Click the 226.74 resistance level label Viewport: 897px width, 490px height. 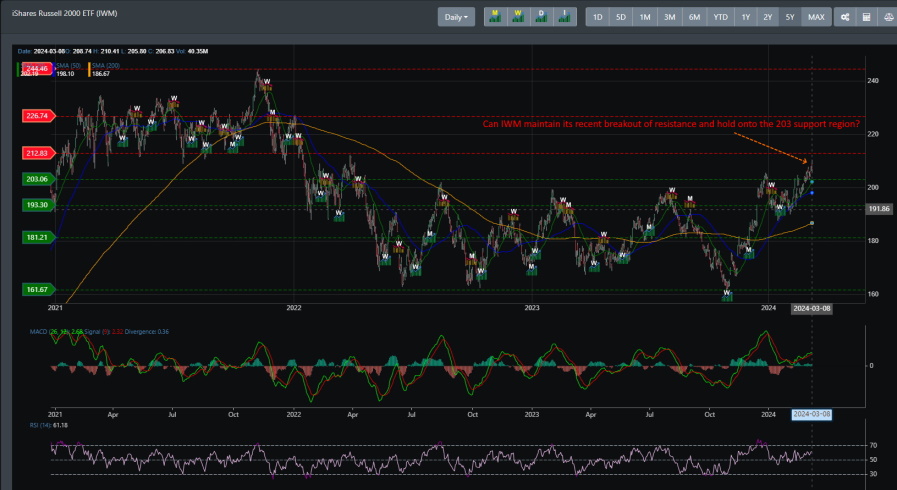click(x=38, y=115)
